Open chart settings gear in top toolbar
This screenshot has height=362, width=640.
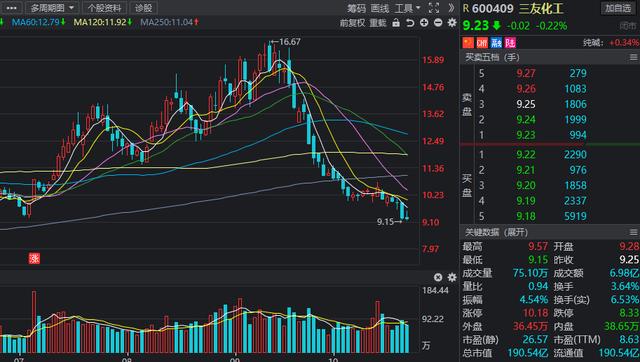pos(452,23)
